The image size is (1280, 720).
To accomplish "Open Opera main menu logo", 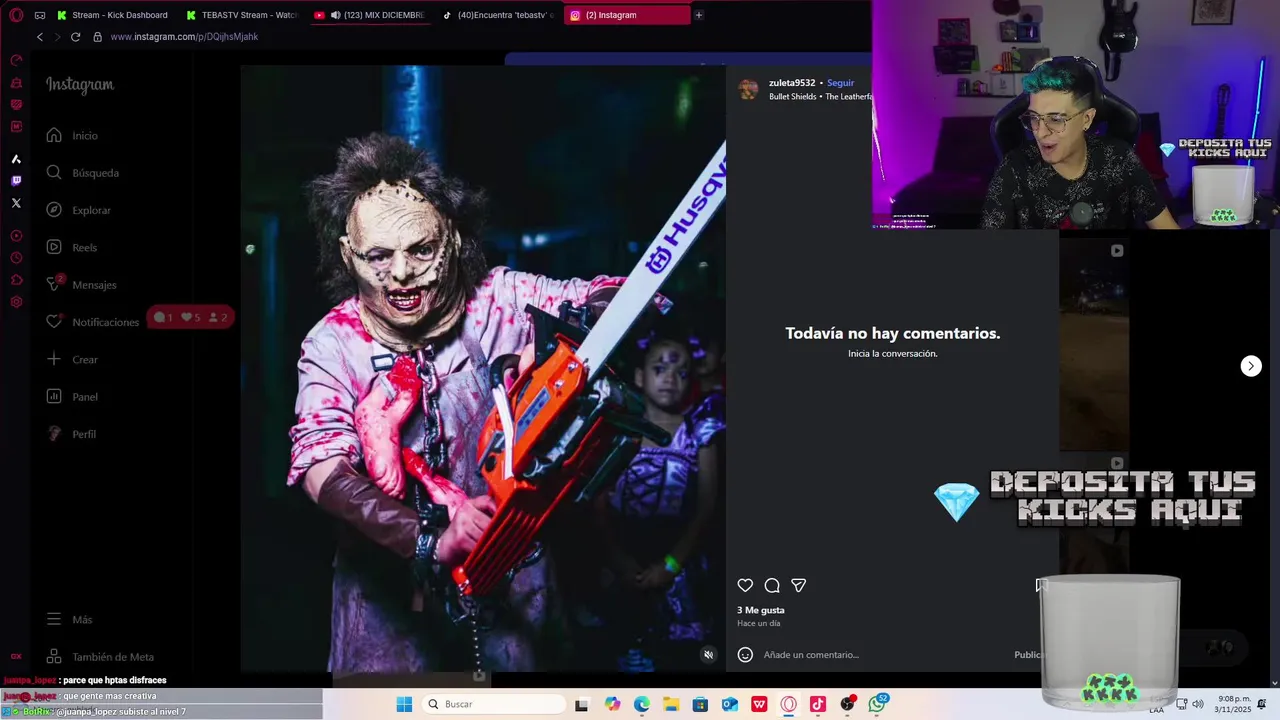I will [15, 15].
